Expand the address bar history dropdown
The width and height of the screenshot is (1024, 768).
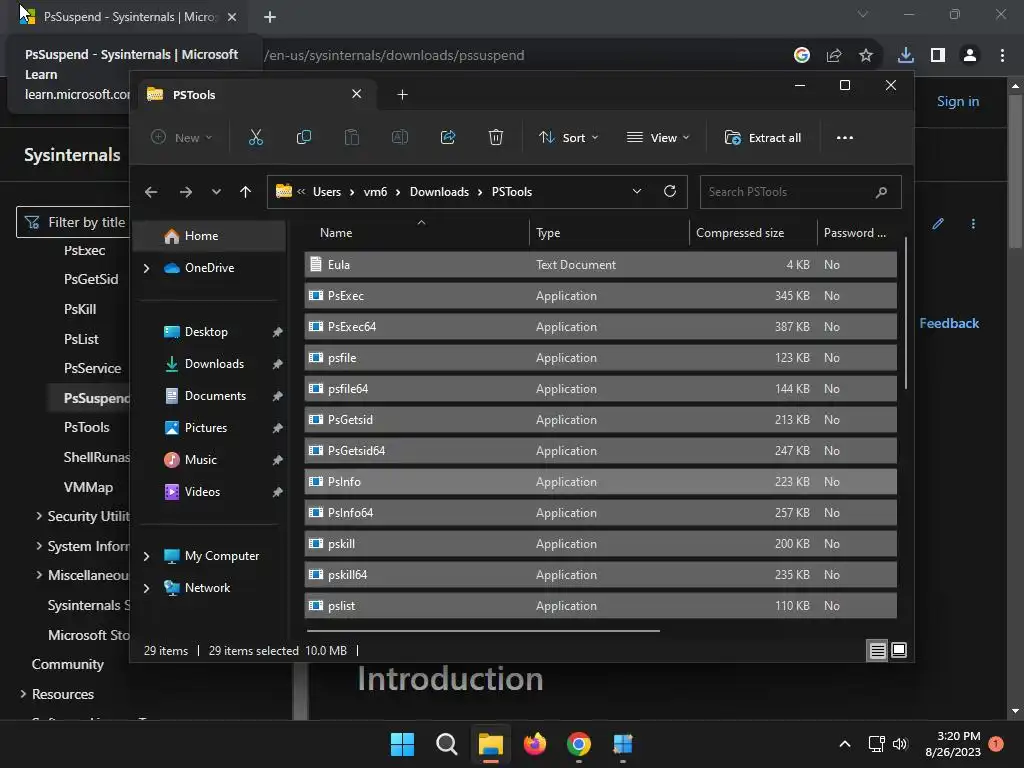coord(637,191)
